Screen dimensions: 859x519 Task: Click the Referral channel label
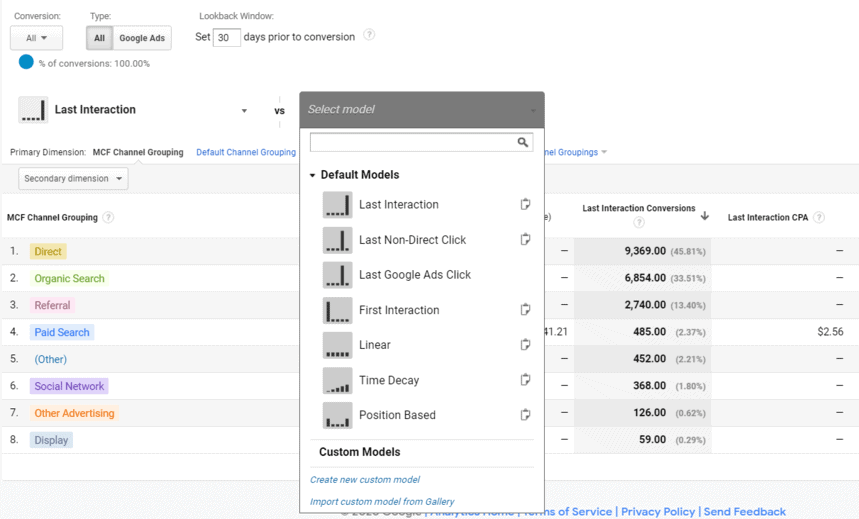pos(53,305)
